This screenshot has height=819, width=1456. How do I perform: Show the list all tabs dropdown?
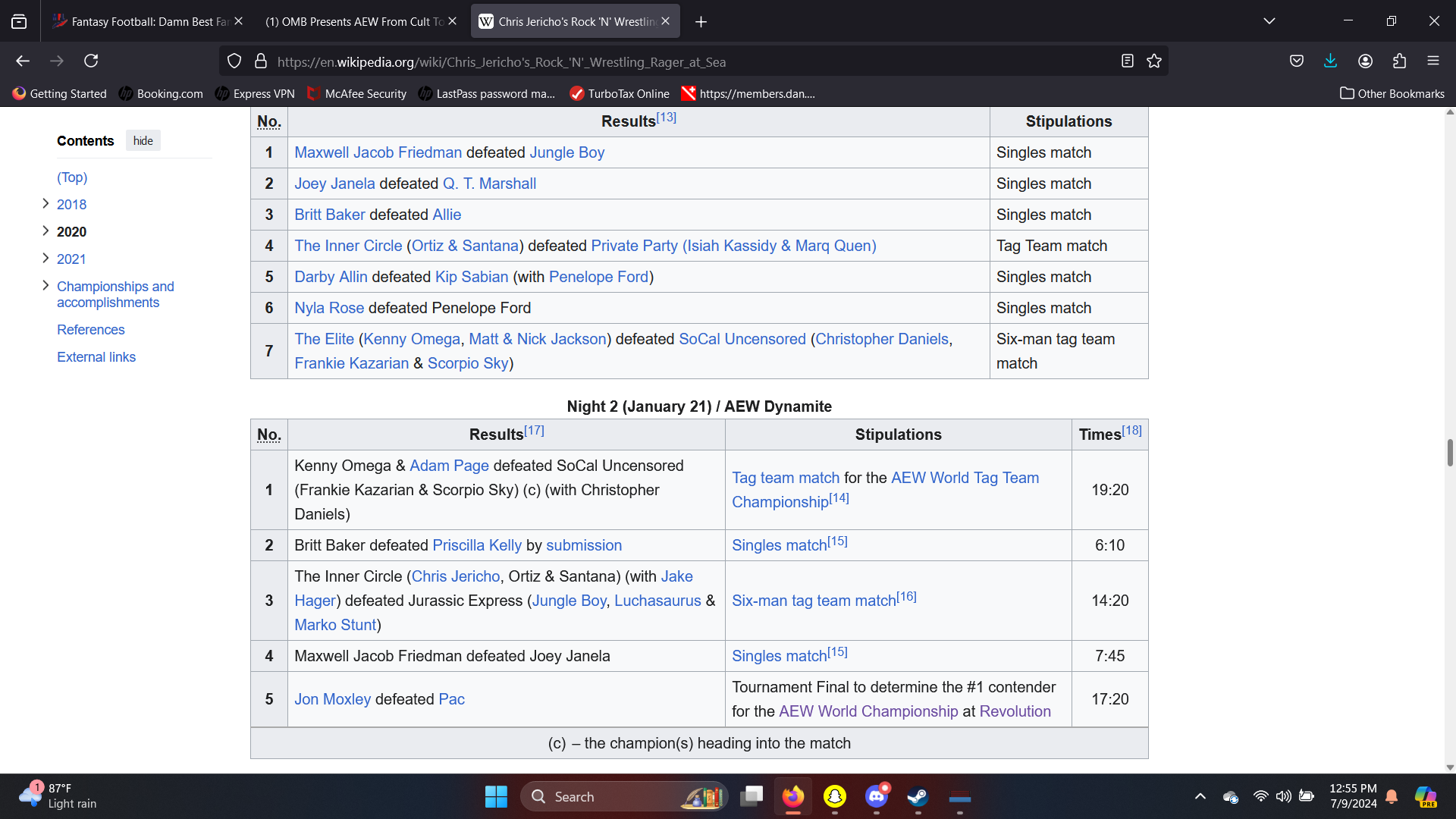[1269, 21]
